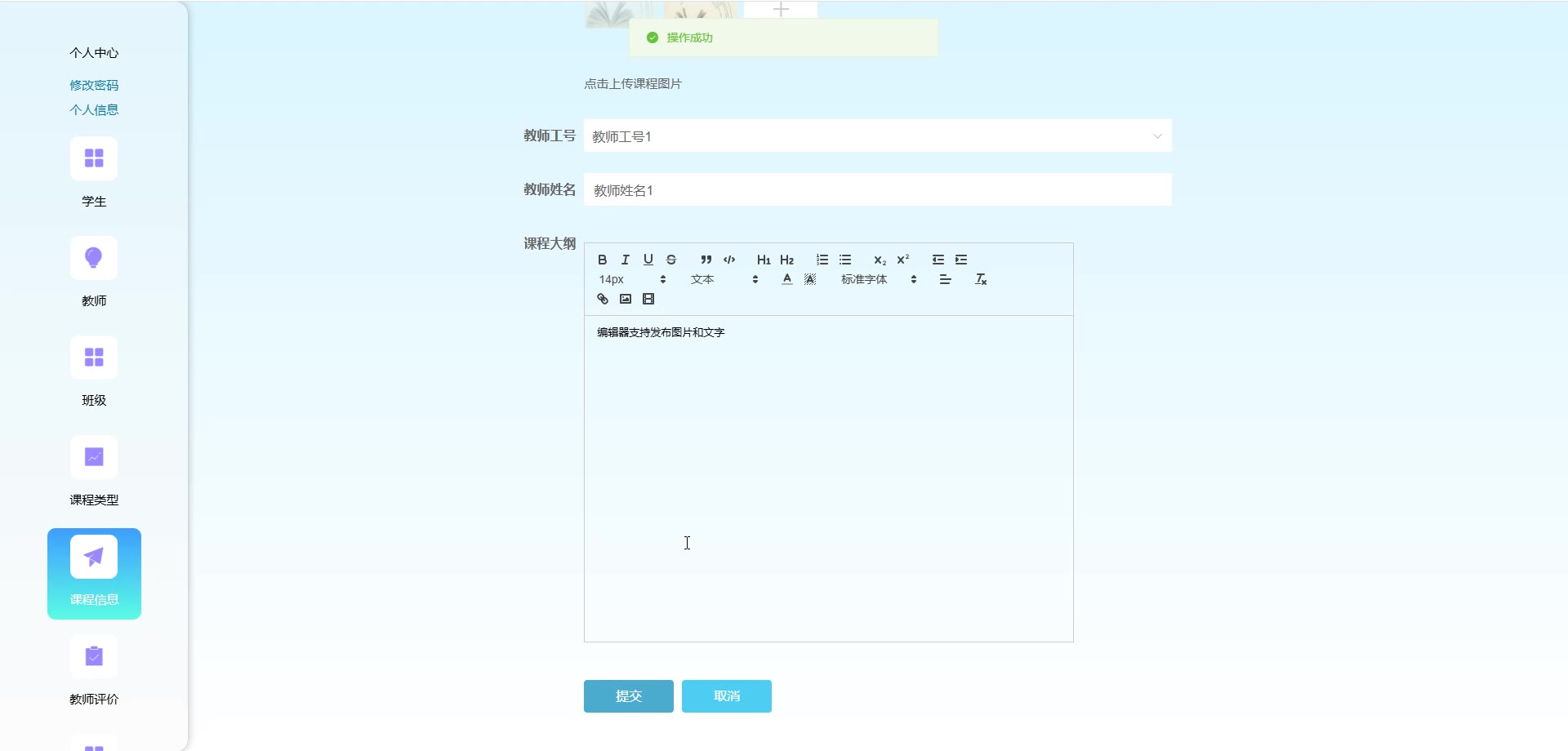Create a bulleted list
The image size is (1568, 751).
(845, 260)
